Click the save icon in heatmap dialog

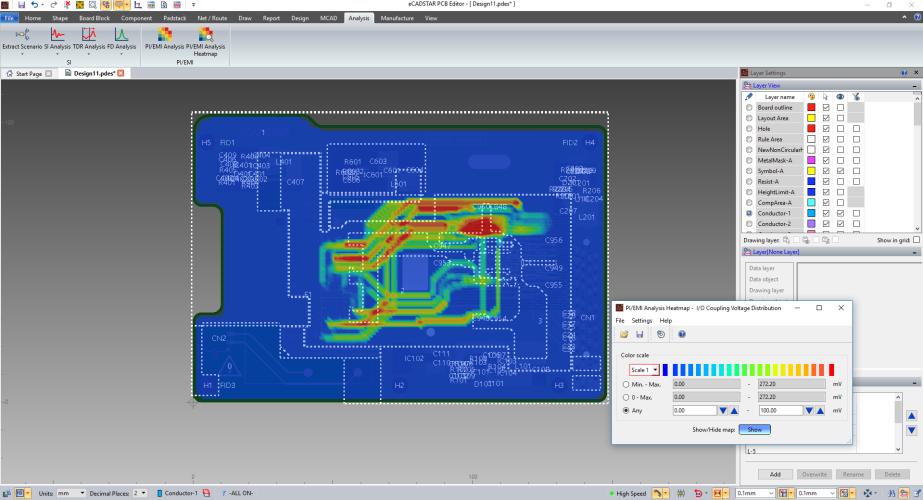tap(639, 334)
